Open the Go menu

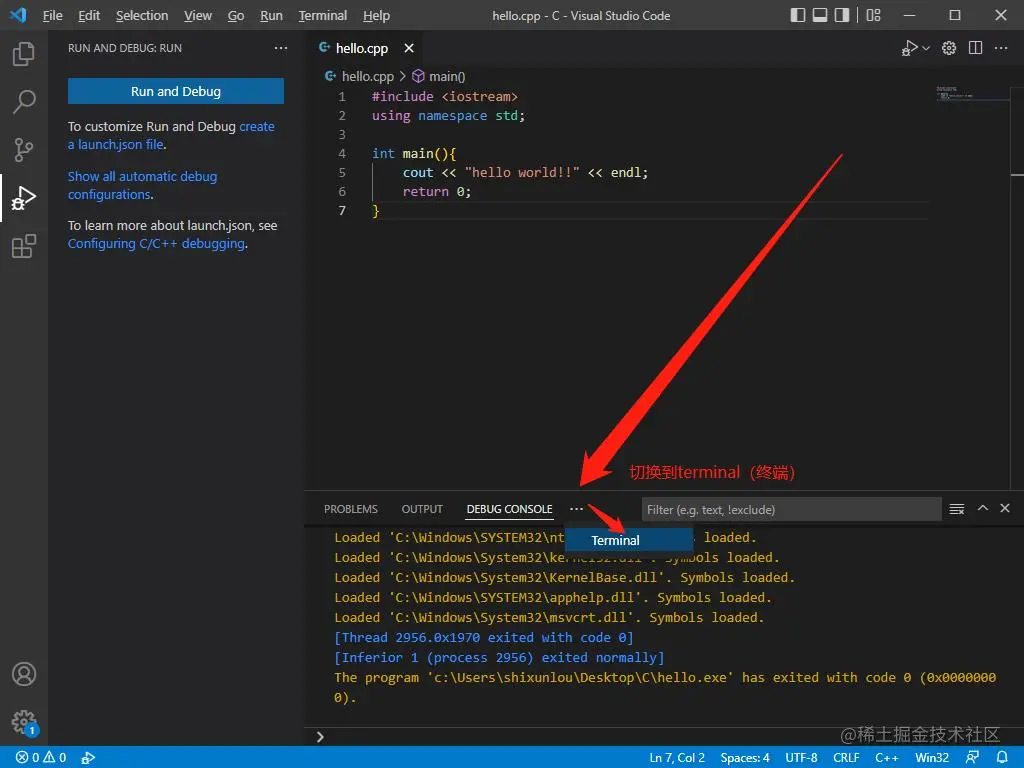point(236,15)
